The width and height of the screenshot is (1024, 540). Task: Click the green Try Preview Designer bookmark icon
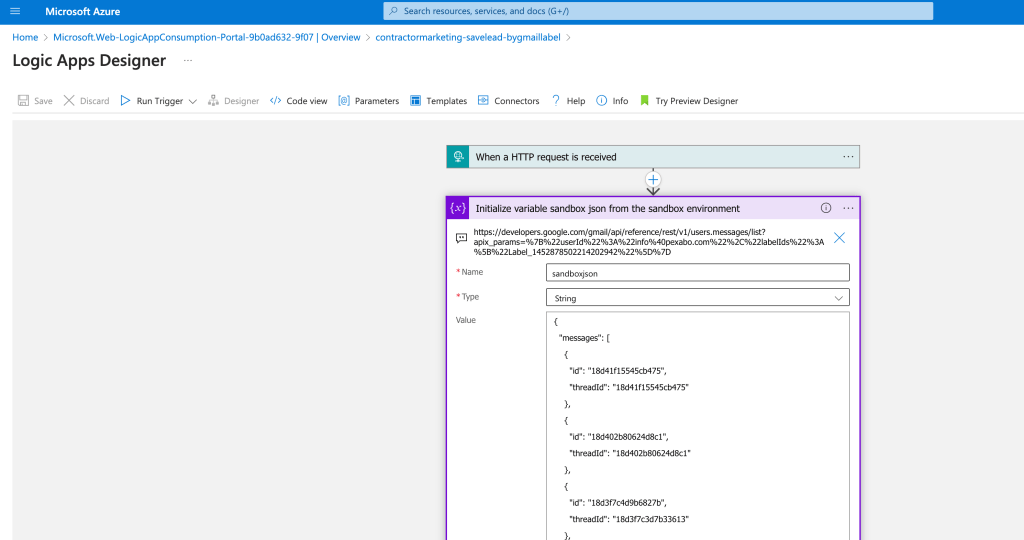pyautogui.click(x=645, y=101)
